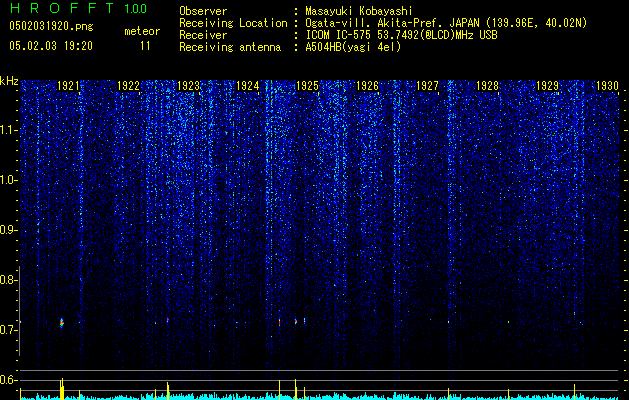629x400 pixels.
Task: Click the 1927 time marker
Action: tap(427, 85)
